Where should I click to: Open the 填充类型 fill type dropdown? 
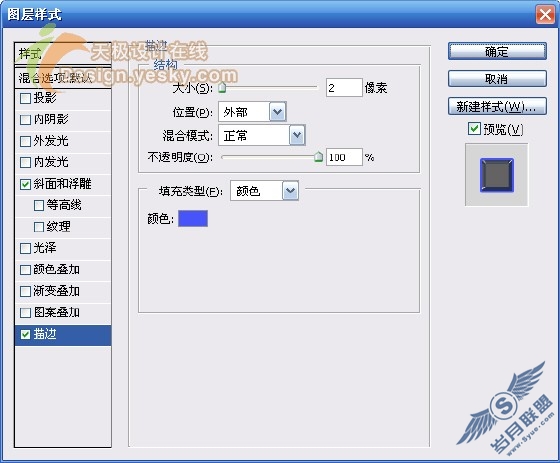click(x=290, y=191)
